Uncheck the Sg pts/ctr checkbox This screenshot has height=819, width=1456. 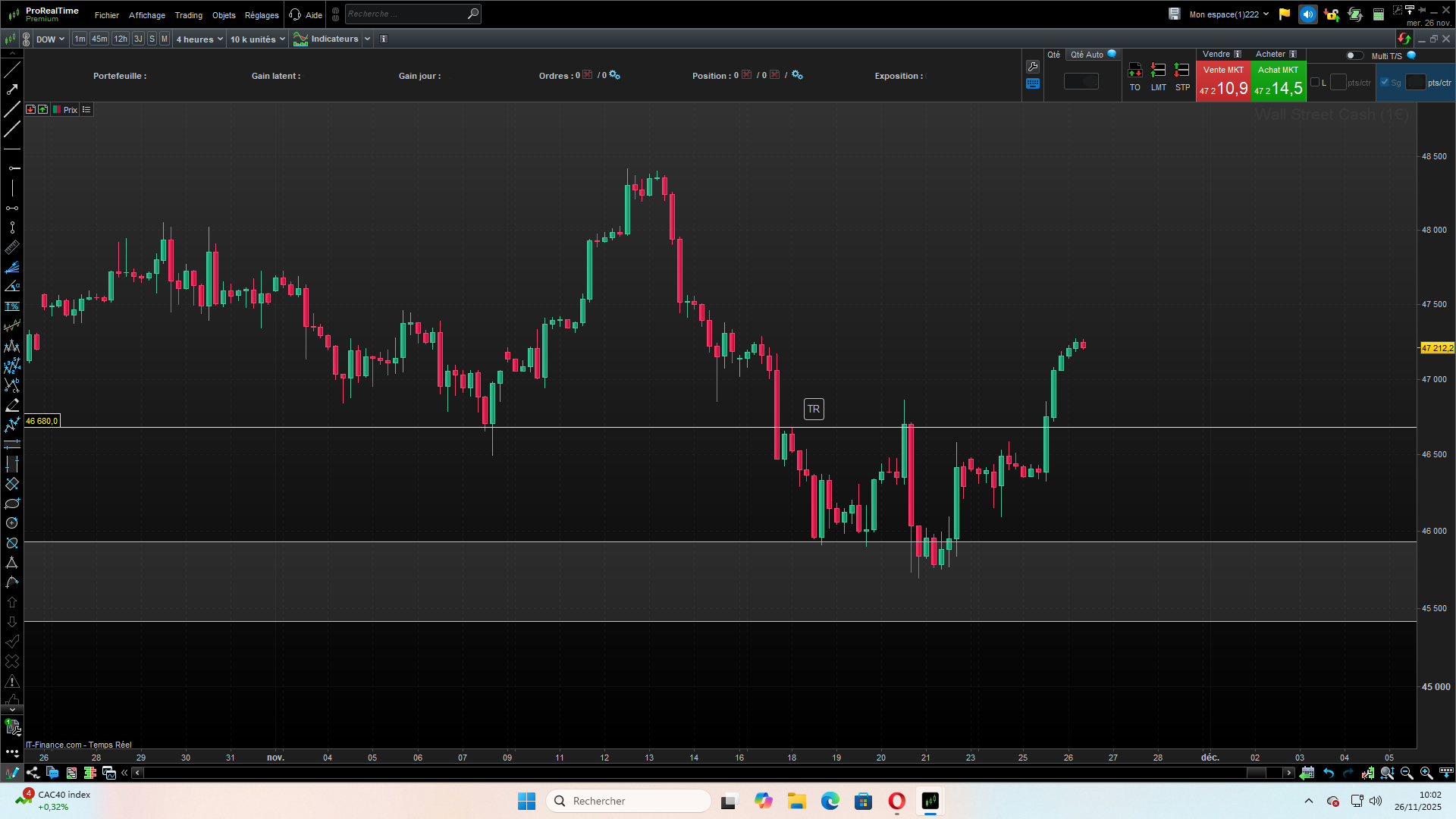click(1385, 83)
